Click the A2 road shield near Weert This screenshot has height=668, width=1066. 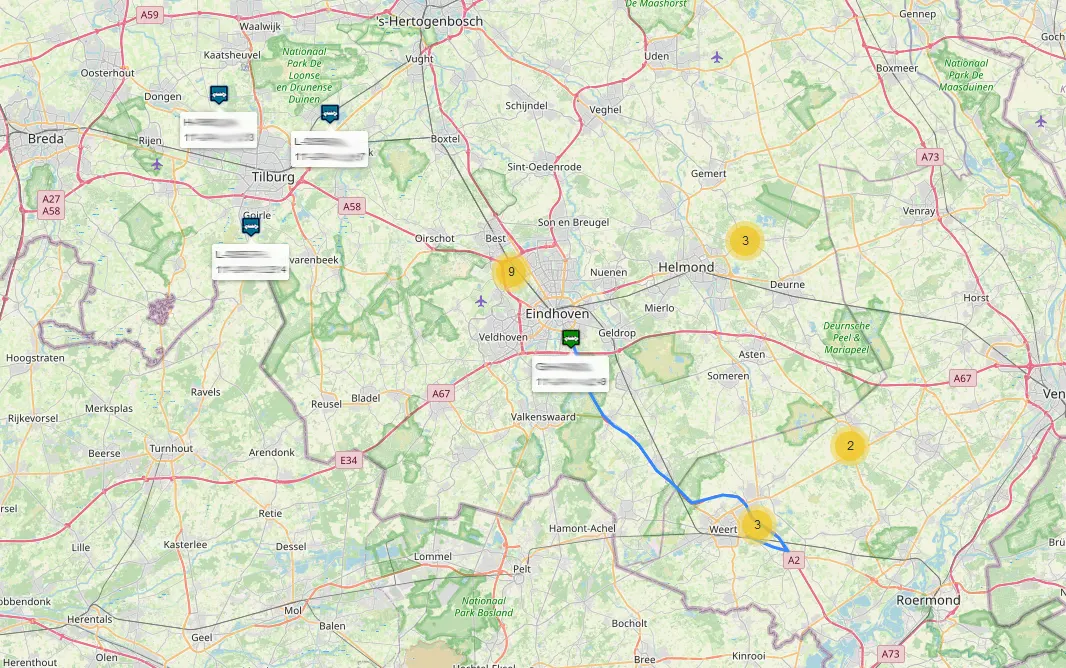tap(793, 560)
